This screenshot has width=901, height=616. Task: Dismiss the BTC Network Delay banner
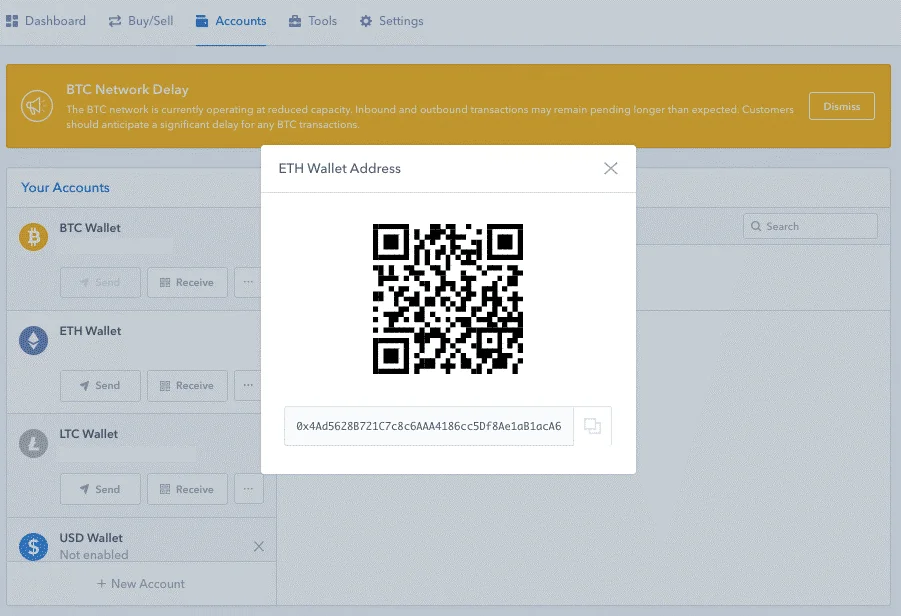pos(841,106)
